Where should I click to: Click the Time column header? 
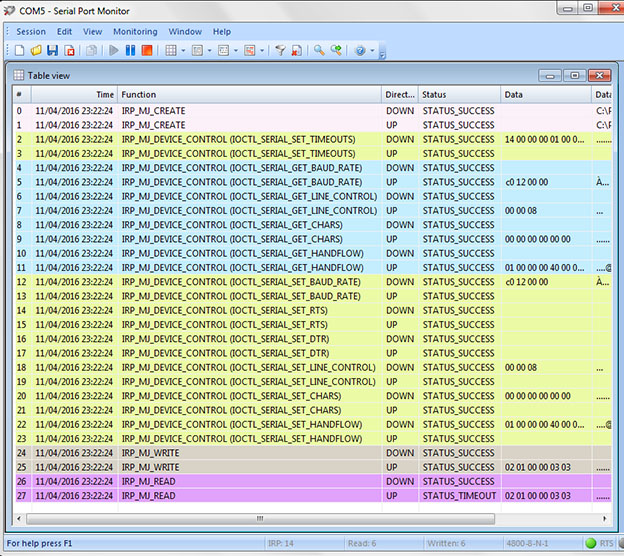click(x=74, y=95)
